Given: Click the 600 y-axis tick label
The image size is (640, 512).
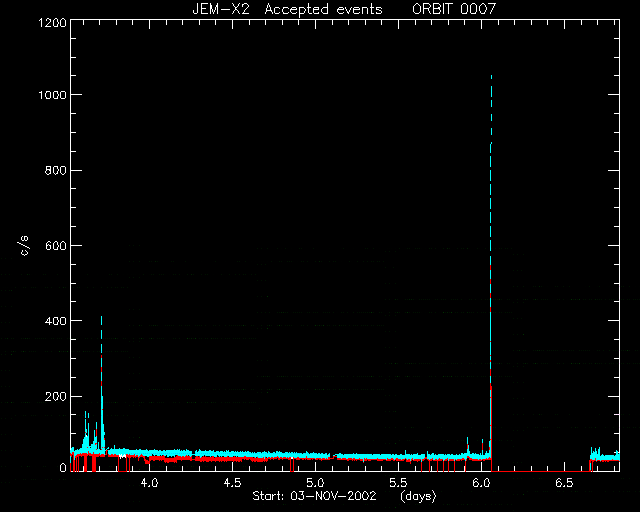Looking at the screenshot, I should point(55,245).
